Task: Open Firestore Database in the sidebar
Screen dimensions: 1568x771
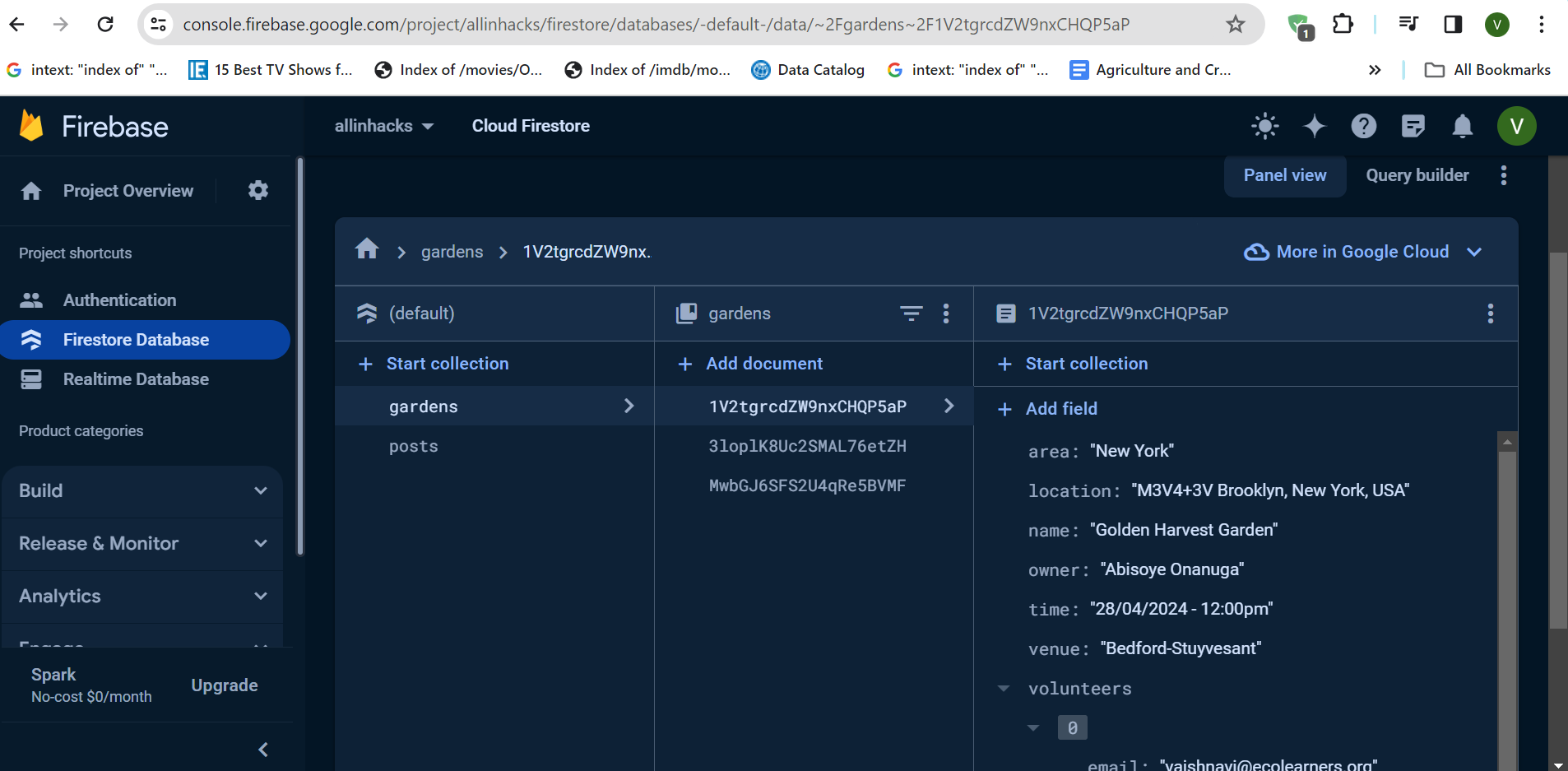Action: [x=145, y=340]
